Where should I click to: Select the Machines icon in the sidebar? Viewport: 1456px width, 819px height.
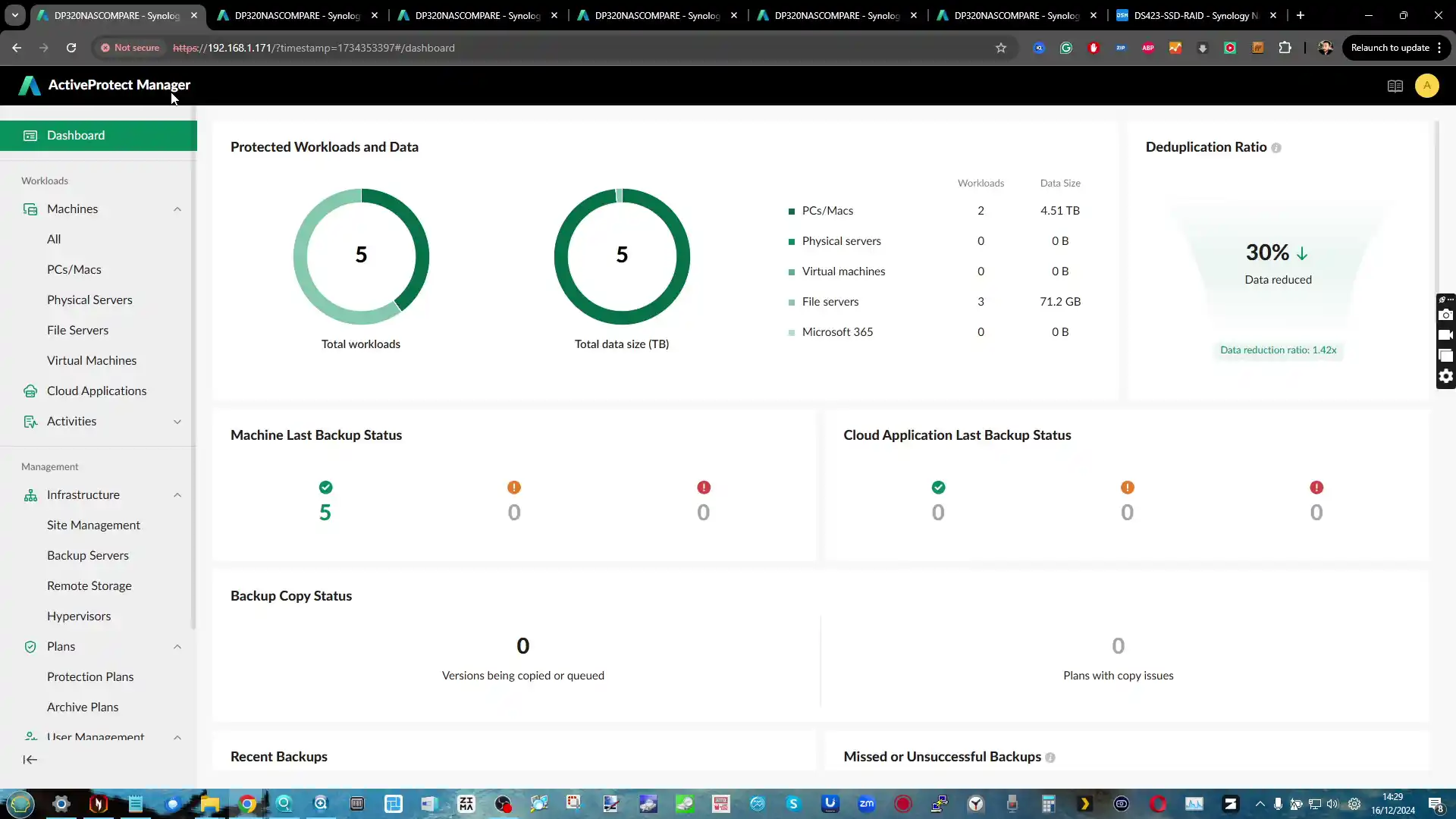click(x=30, y=209)
